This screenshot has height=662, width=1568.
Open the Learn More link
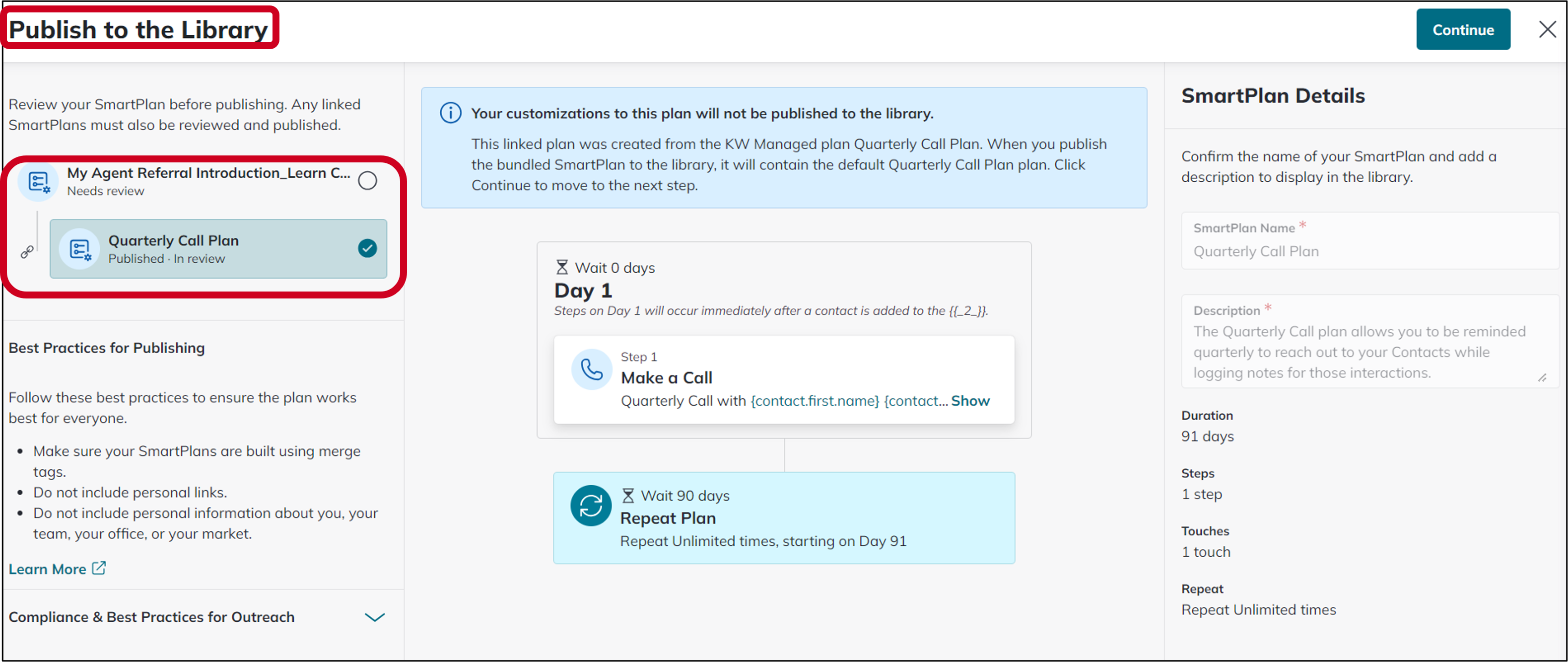click(x=48, y=569)
